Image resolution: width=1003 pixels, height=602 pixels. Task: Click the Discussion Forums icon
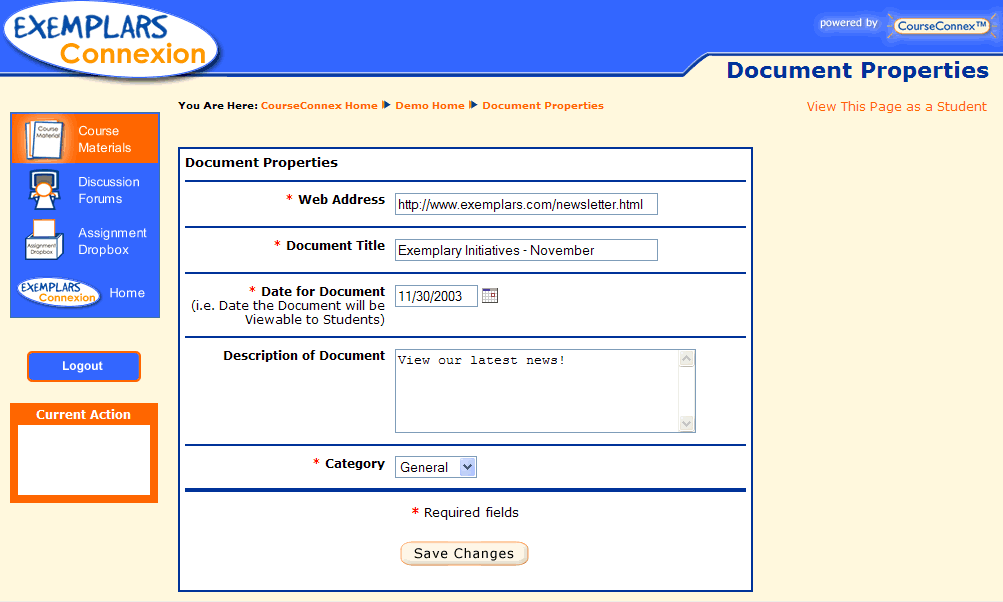[x=43, y=190]
